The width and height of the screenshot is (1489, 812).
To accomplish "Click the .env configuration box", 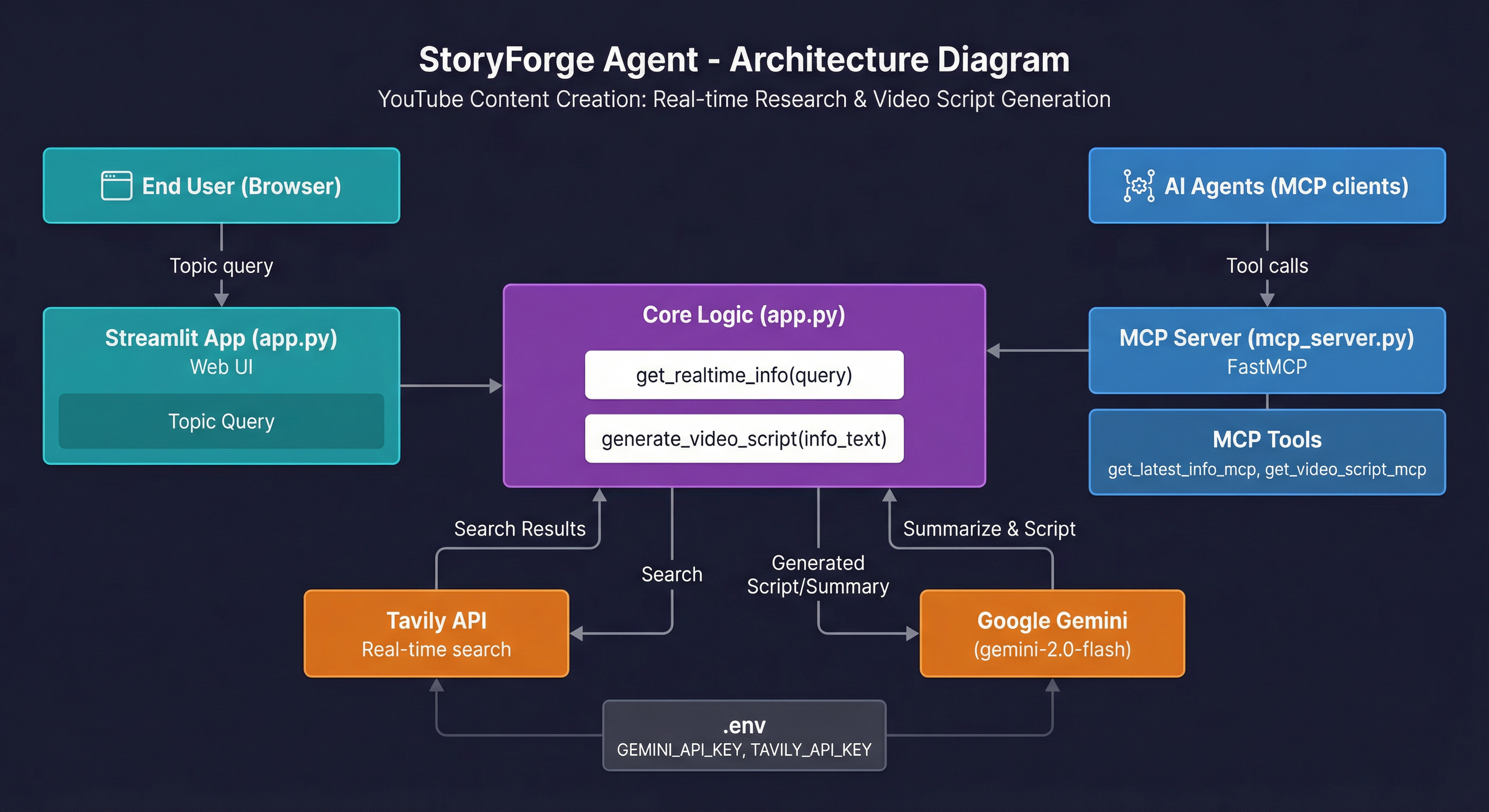I will (744, 736).
